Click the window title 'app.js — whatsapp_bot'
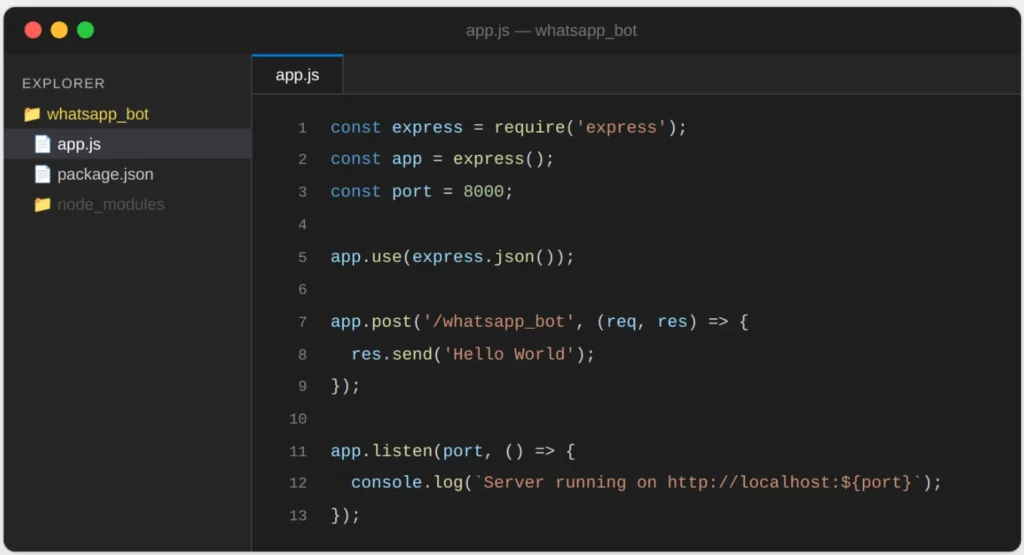Image resolution: width=1024 pixels, height=555 pixels. (551, 31)
